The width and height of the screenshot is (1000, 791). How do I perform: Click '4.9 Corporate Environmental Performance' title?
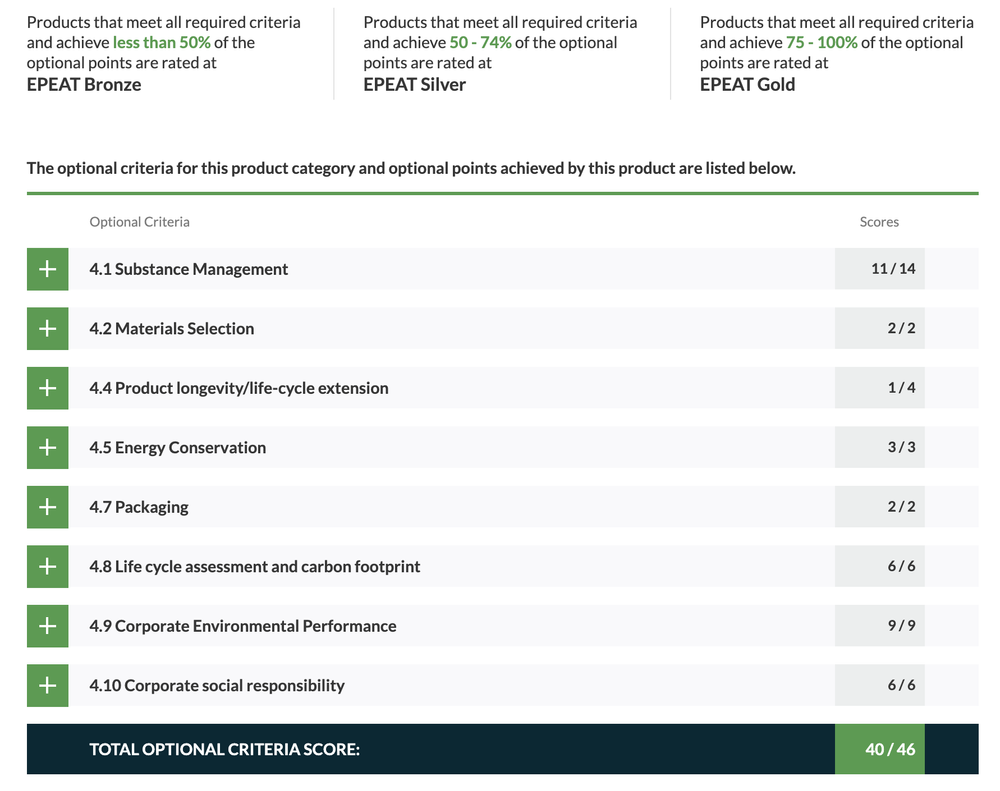pos(242,626)
